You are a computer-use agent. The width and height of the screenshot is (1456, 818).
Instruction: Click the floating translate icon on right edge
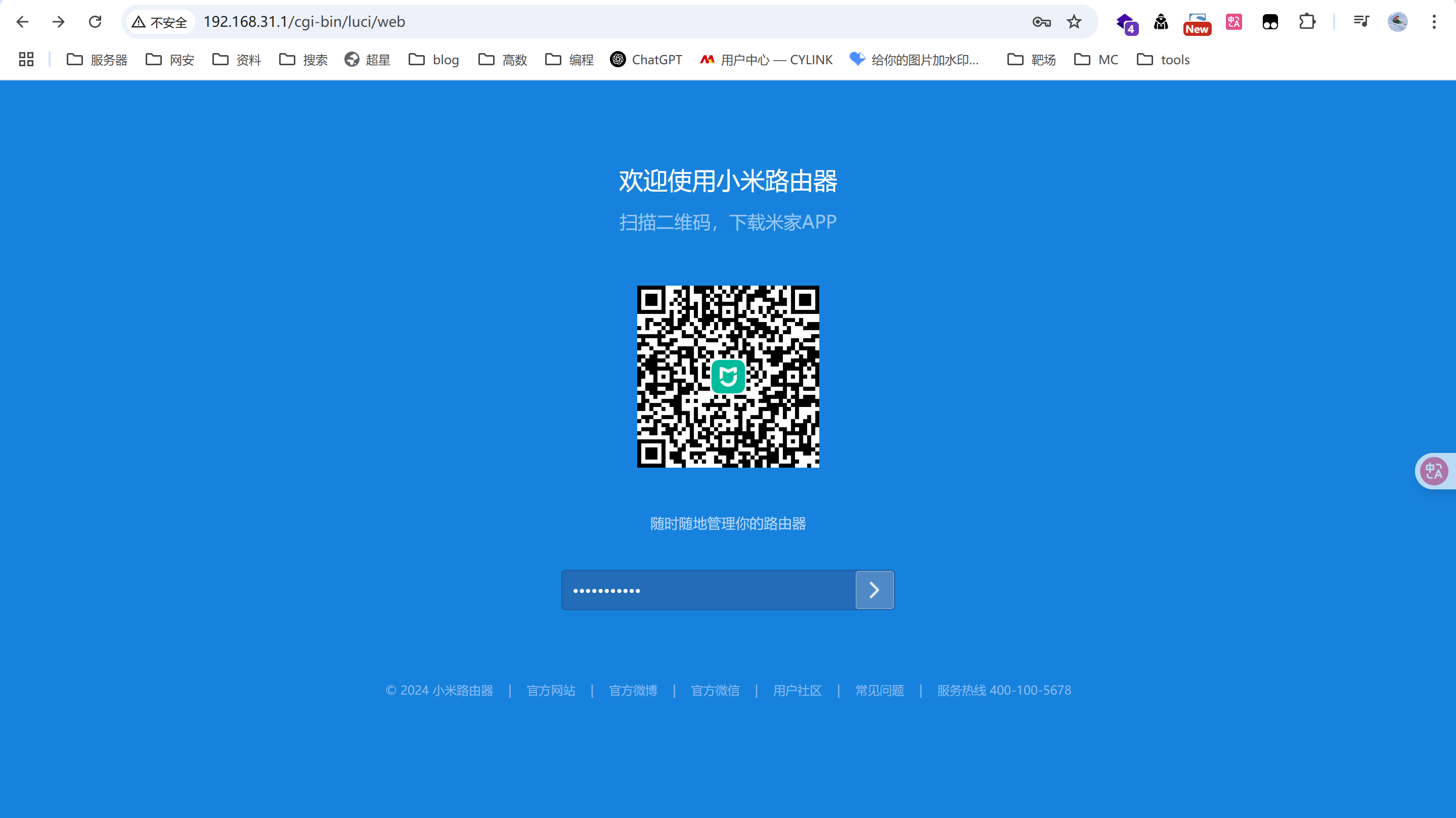coord(1434,471)
